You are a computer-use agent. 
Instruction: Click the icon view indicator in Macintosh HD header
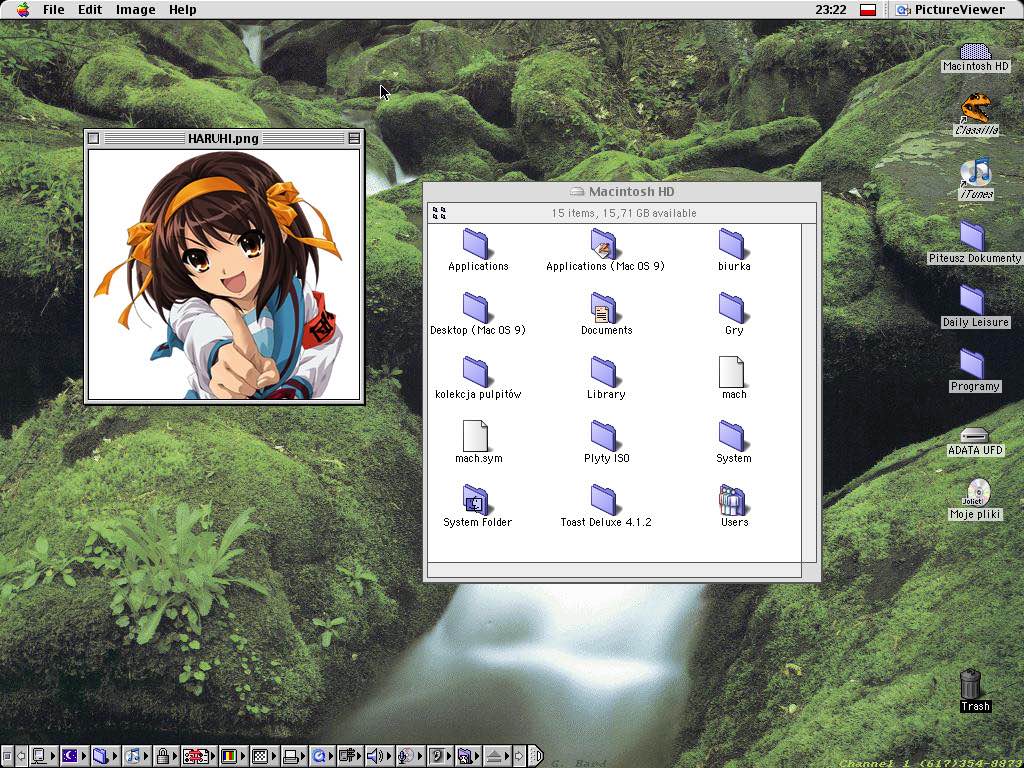(439, 213)
